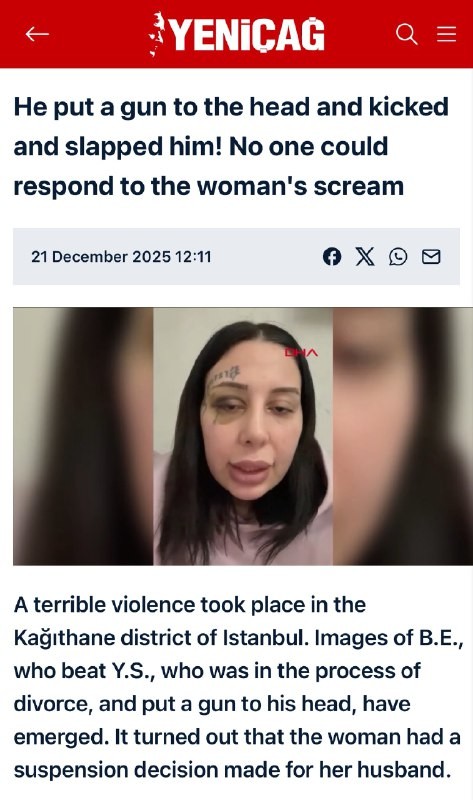Screen dimensions: 473x800
Task: Go back using the left arrow
Action: [37, 34]
